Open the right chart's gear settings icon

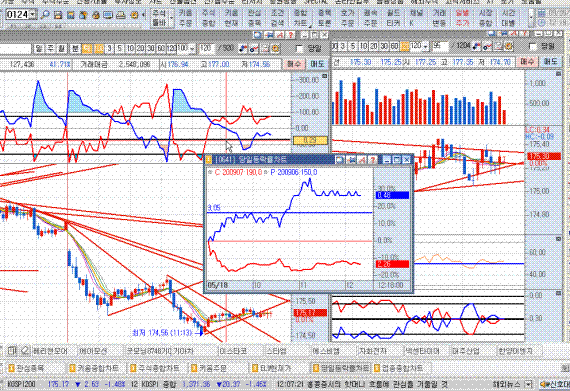pos(509,47)
